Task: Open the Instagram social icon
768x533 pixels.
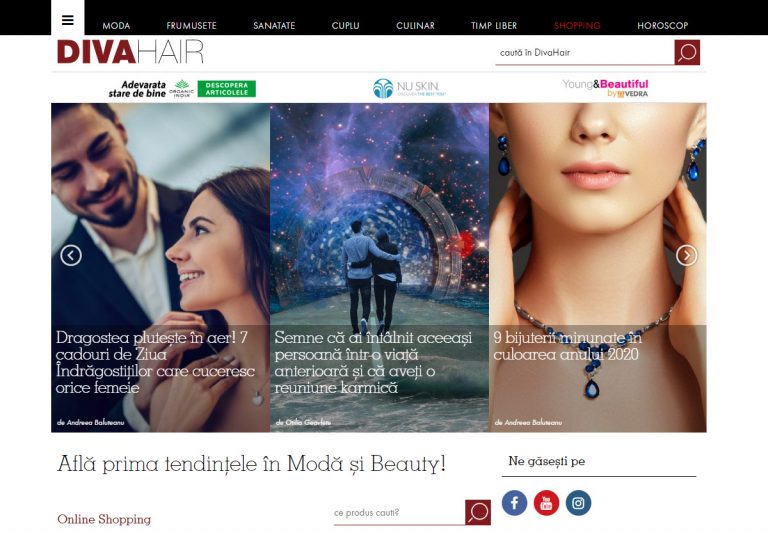Action: [x=578, y=503]
